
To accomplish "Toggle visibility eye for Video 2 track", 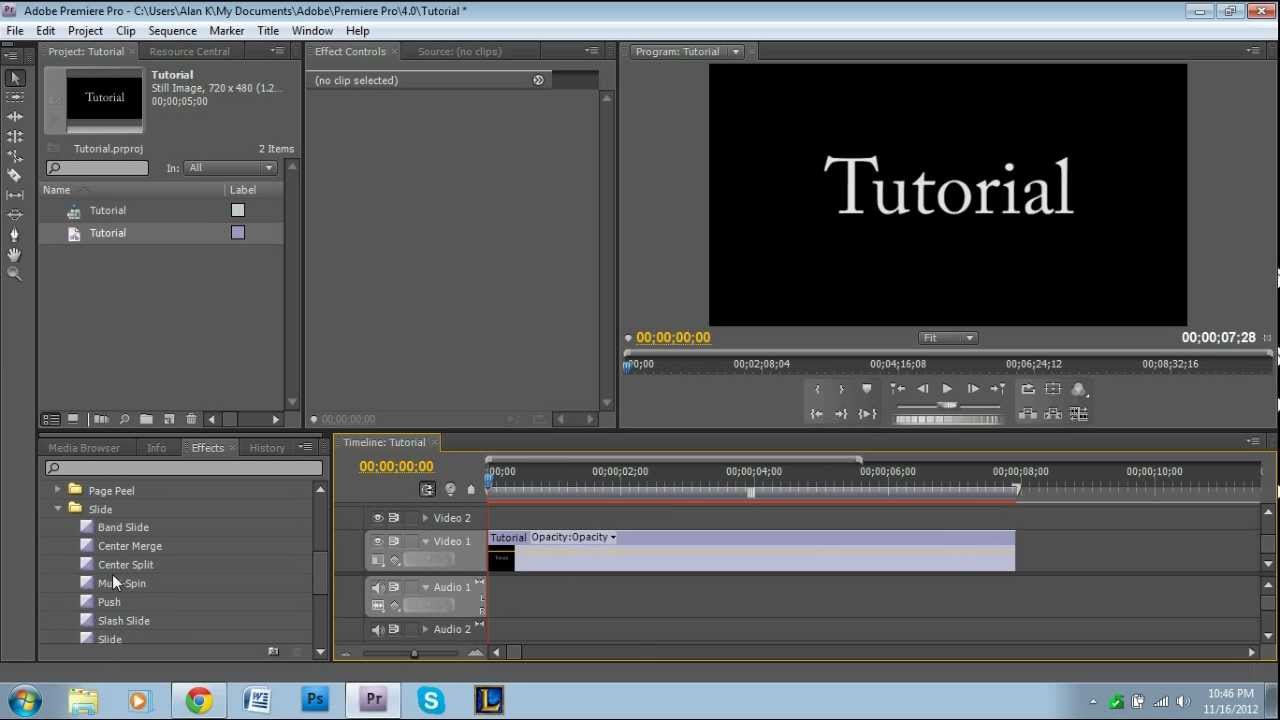I will tap(377, 518).
